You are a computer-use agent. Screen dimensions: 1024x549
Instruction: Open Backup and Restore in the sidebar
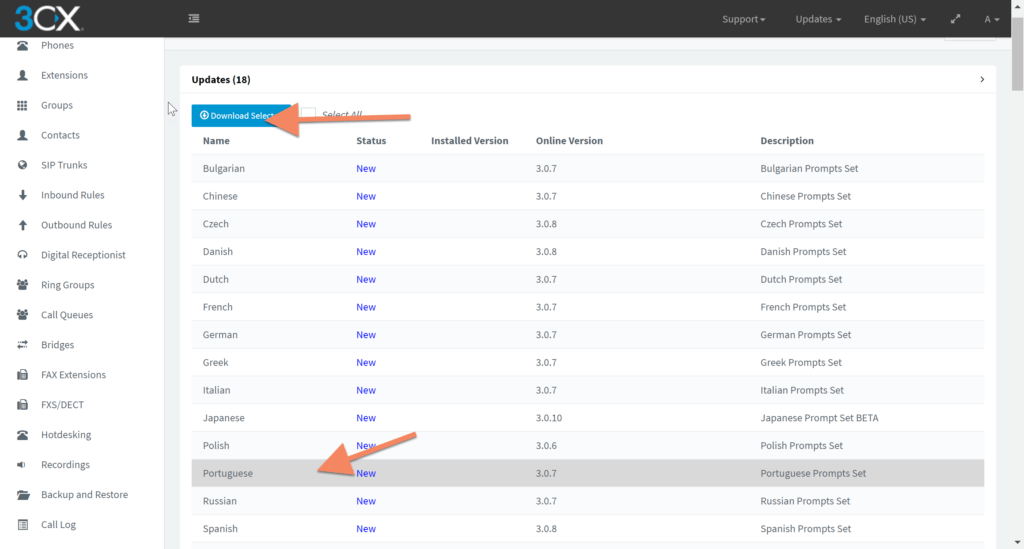(x=84, y=495)
